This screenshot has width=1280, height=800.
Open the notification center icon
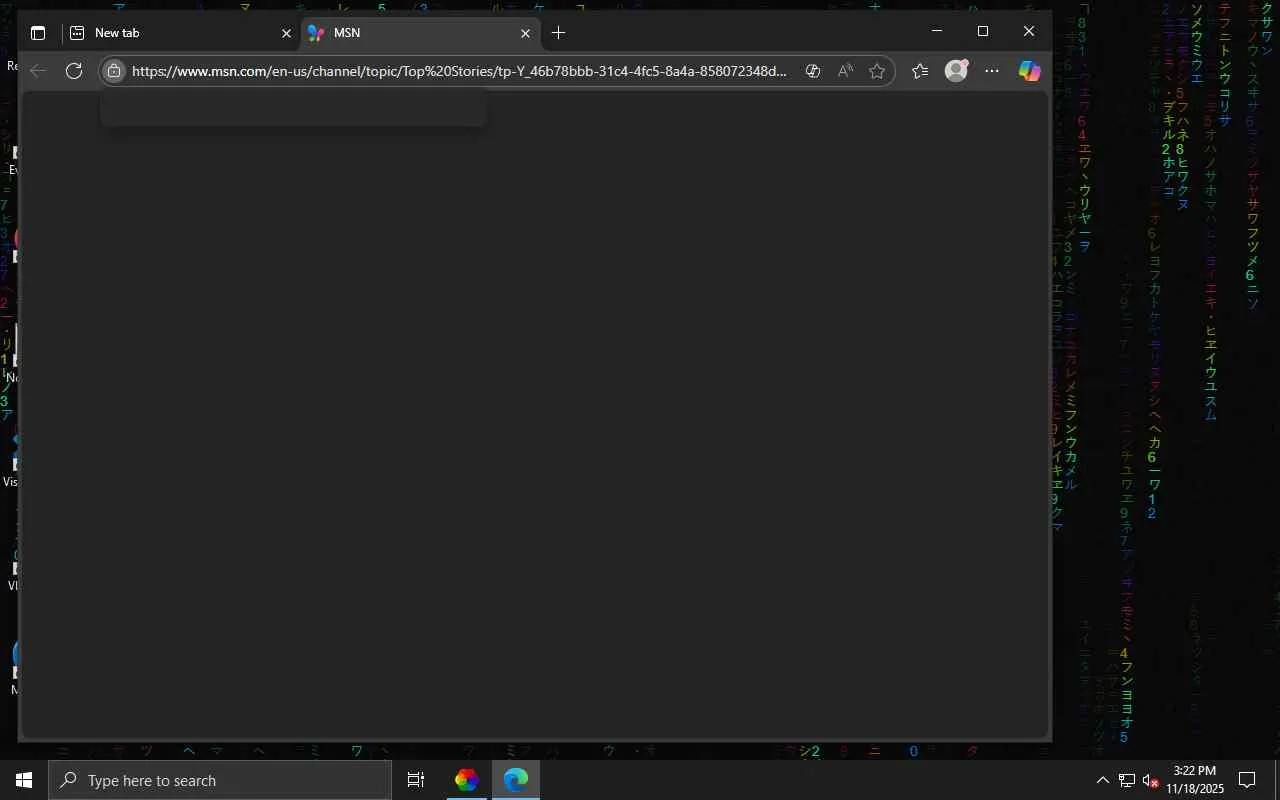(x=1247, y=780)
